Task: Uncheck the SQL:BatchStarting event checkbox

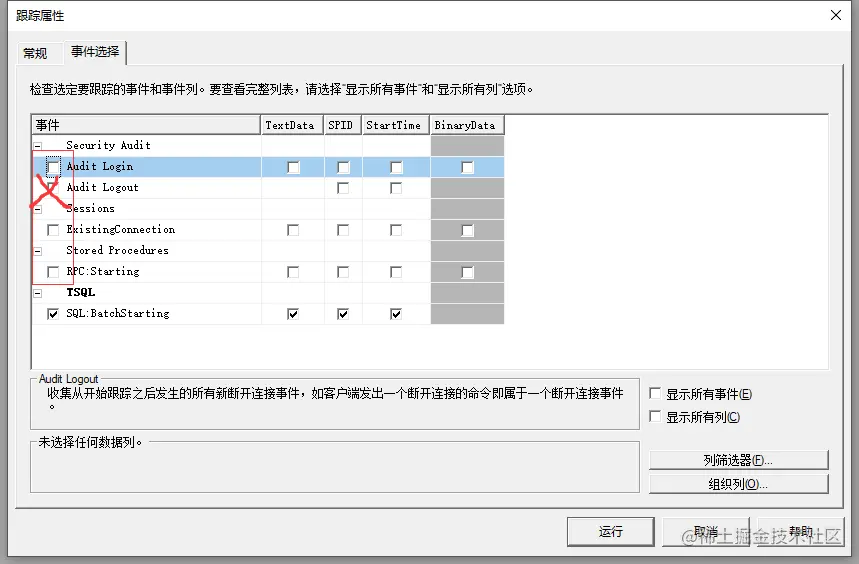Action: (53, 314)
